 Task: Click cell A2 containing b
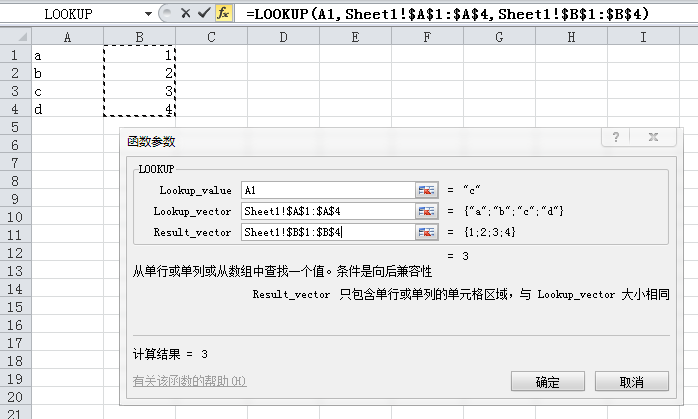pyautogui.click(x=68, y=73)
